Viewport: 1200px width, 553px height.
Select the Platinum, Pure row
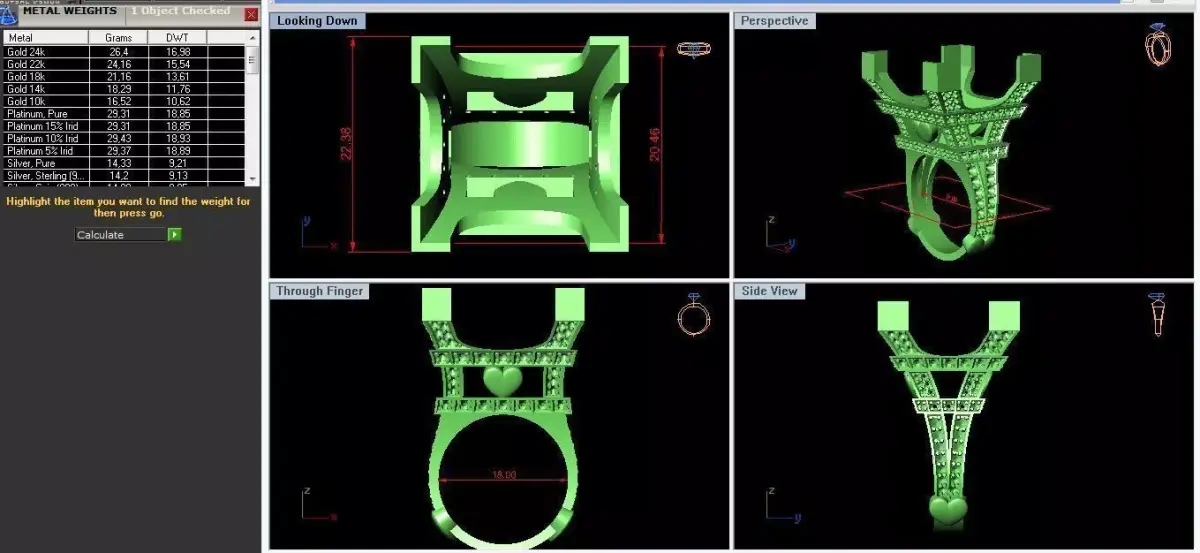124,114
